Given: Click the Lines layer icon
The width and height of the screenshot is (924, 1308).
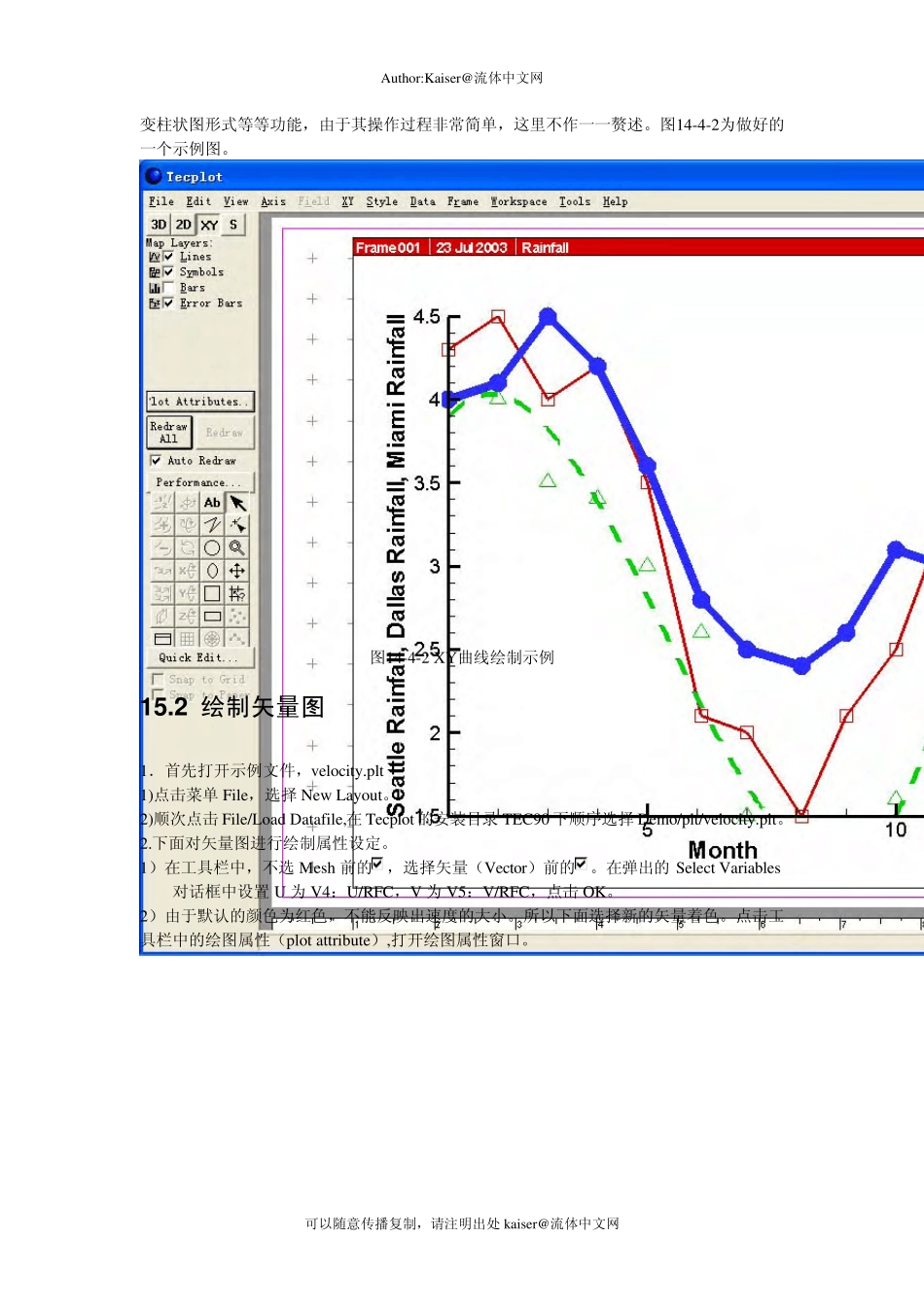Looking at the screenshot, I should pyautogui.click(x=154, y=257).
